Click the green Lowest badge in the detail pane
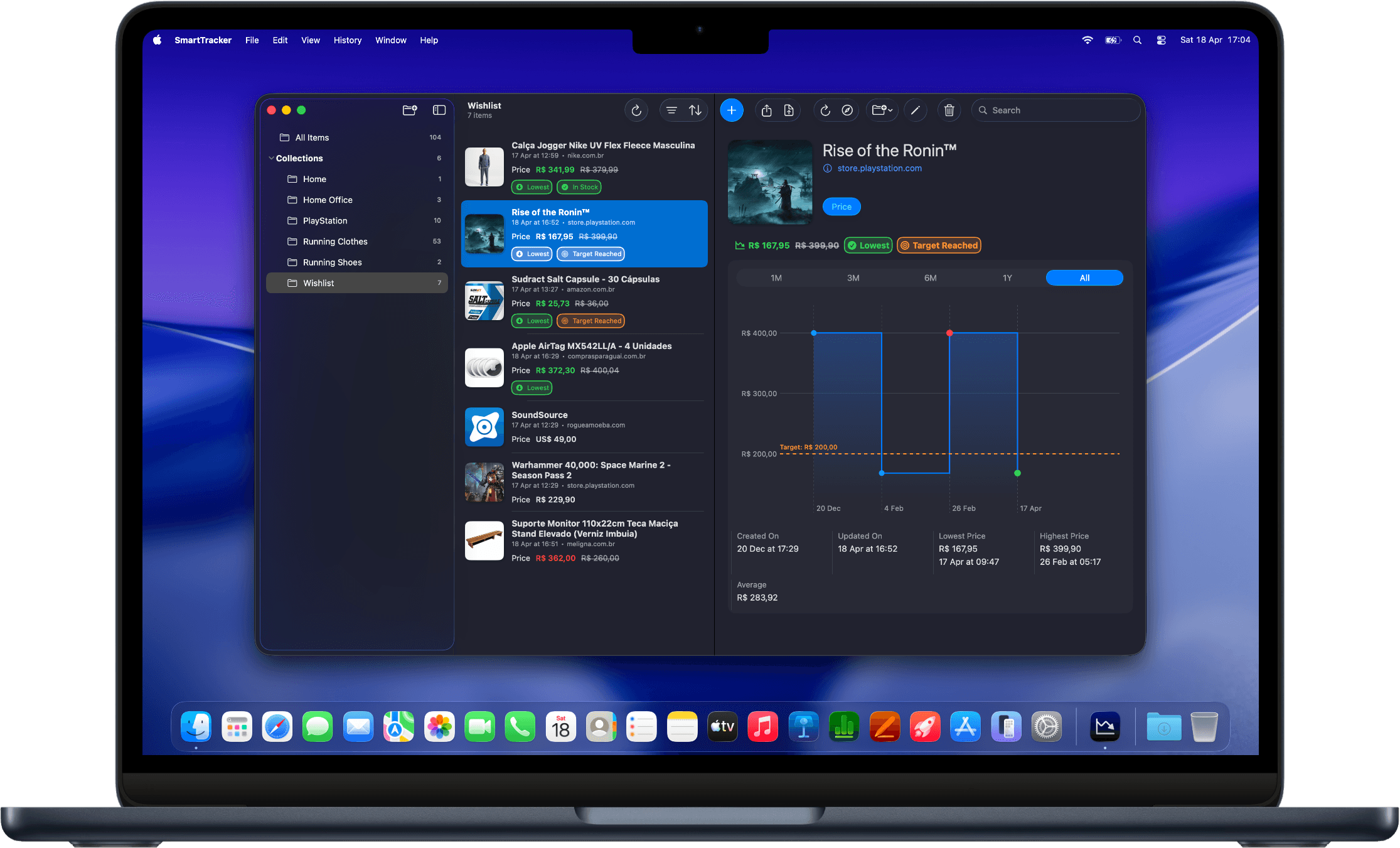Viewport: 1400px width, 848px height. (x=869, y=245)
